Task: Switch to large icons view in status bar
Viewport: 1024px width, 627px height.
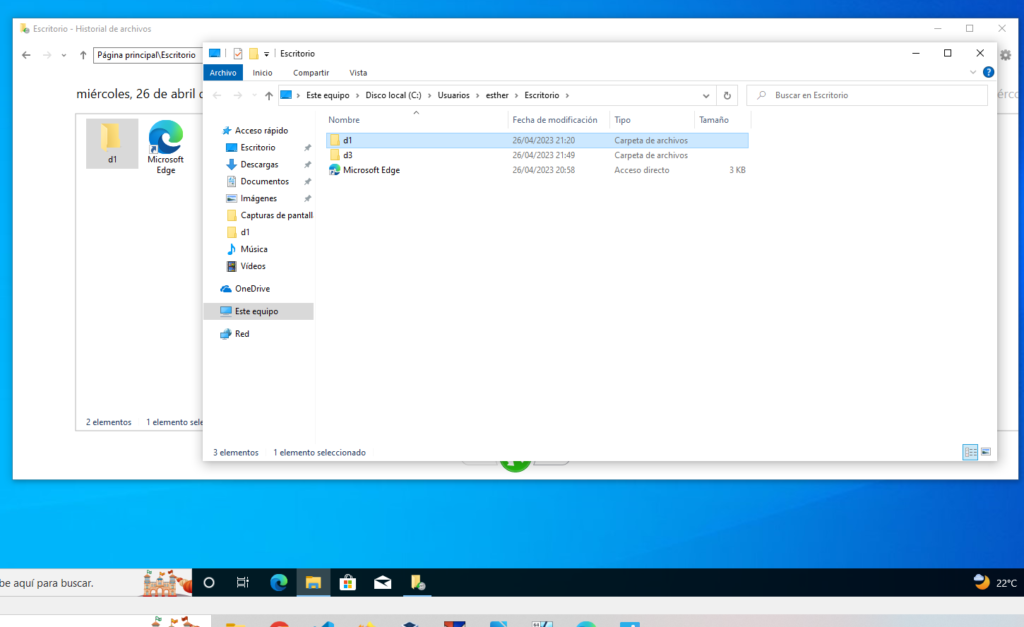Action: 986,452
